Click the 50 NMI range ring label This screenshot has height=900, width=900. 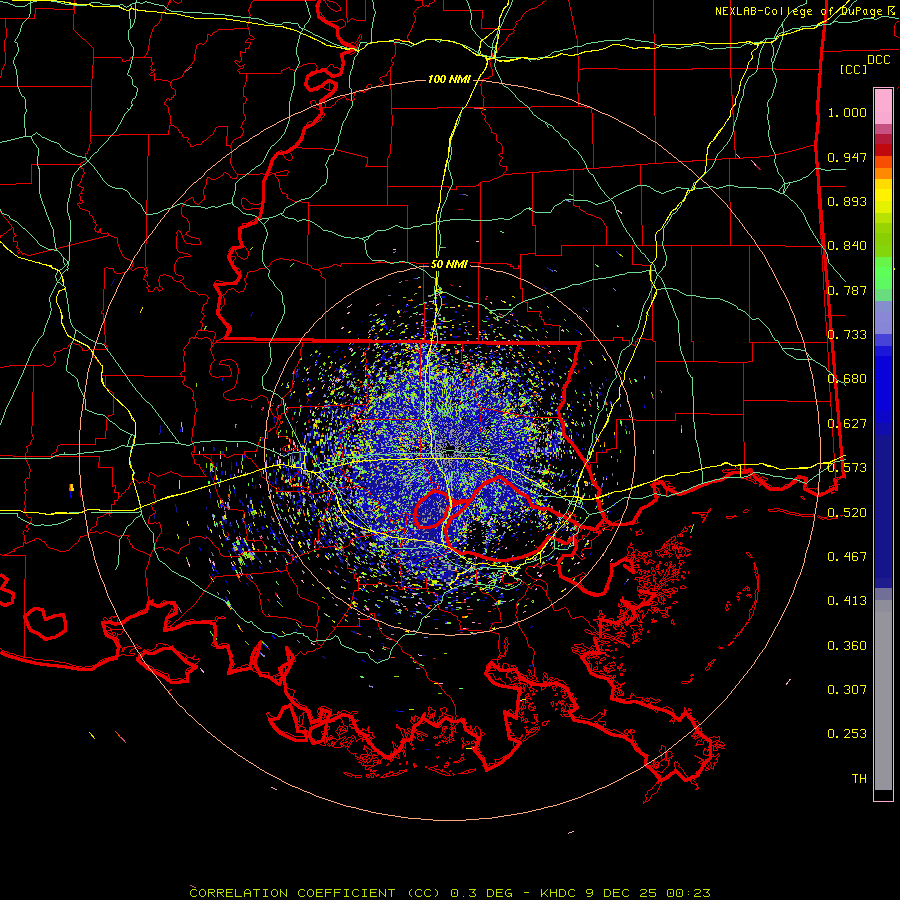pos(449,264)
